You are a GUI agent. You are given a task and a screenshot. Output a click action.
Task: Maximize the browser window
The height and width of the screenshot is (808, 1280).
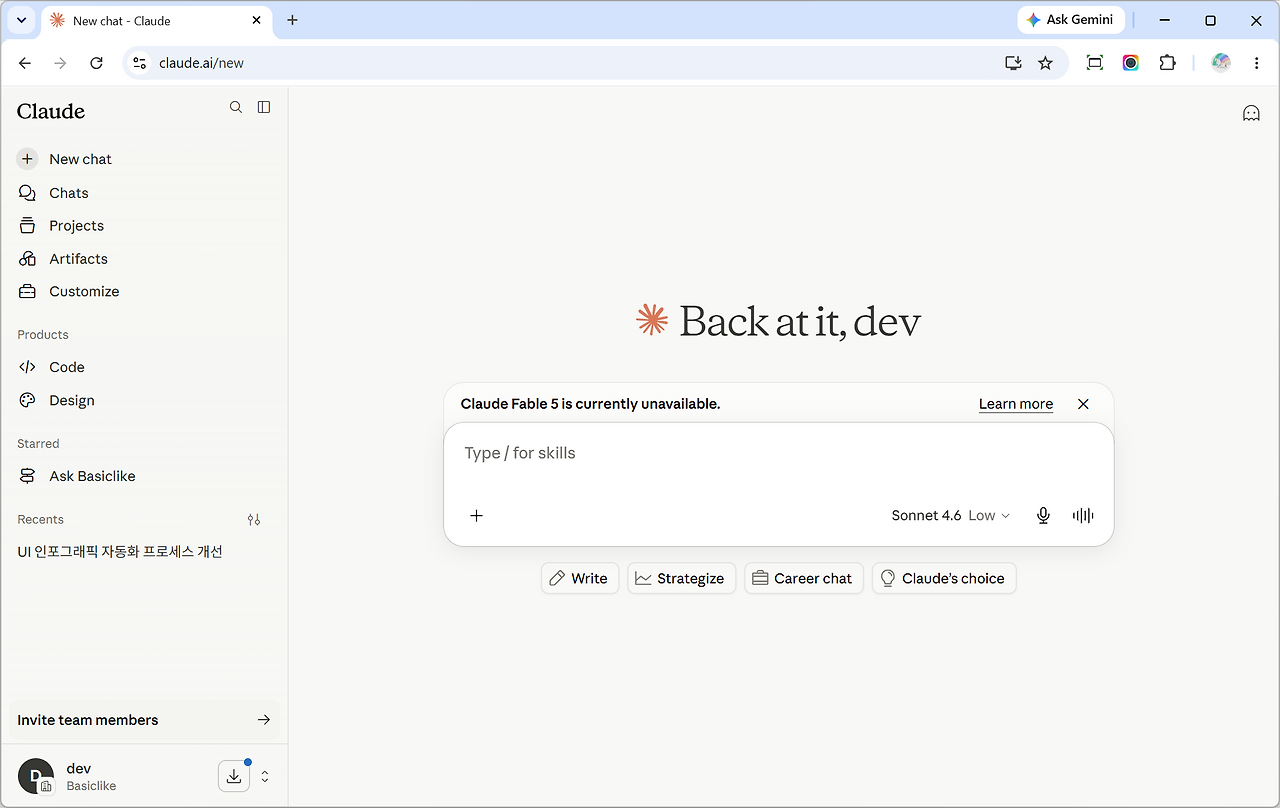pos(1210,20)
